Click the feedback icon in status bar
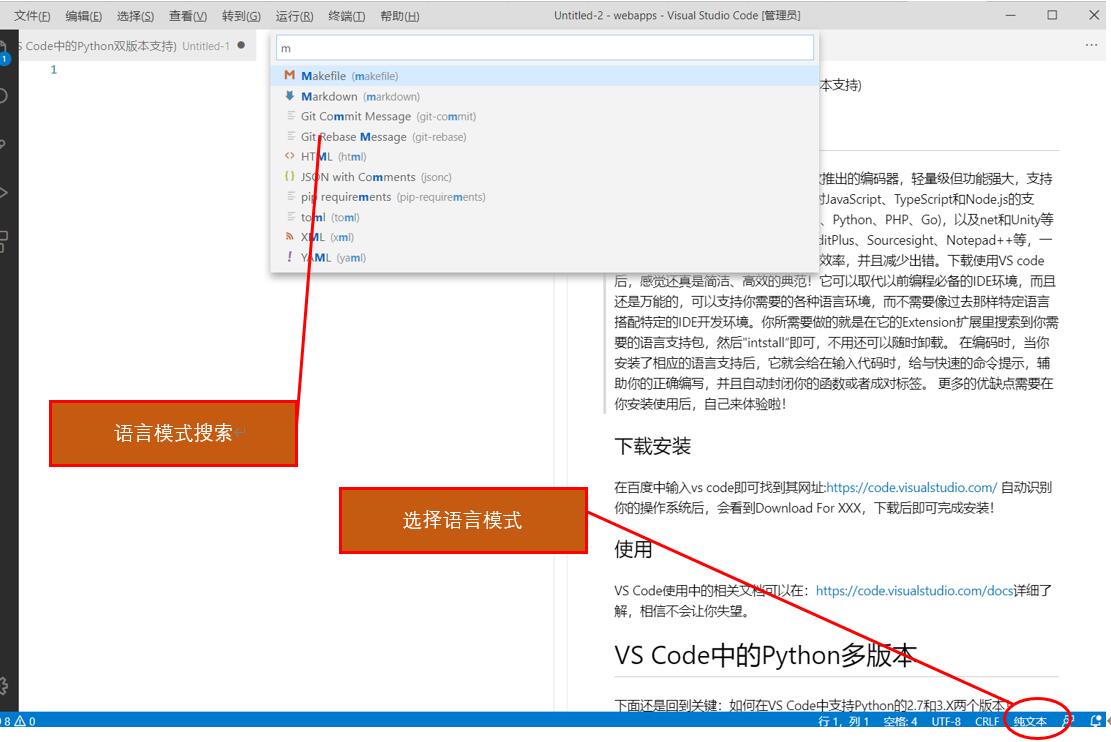 [x=1068, y=721]
